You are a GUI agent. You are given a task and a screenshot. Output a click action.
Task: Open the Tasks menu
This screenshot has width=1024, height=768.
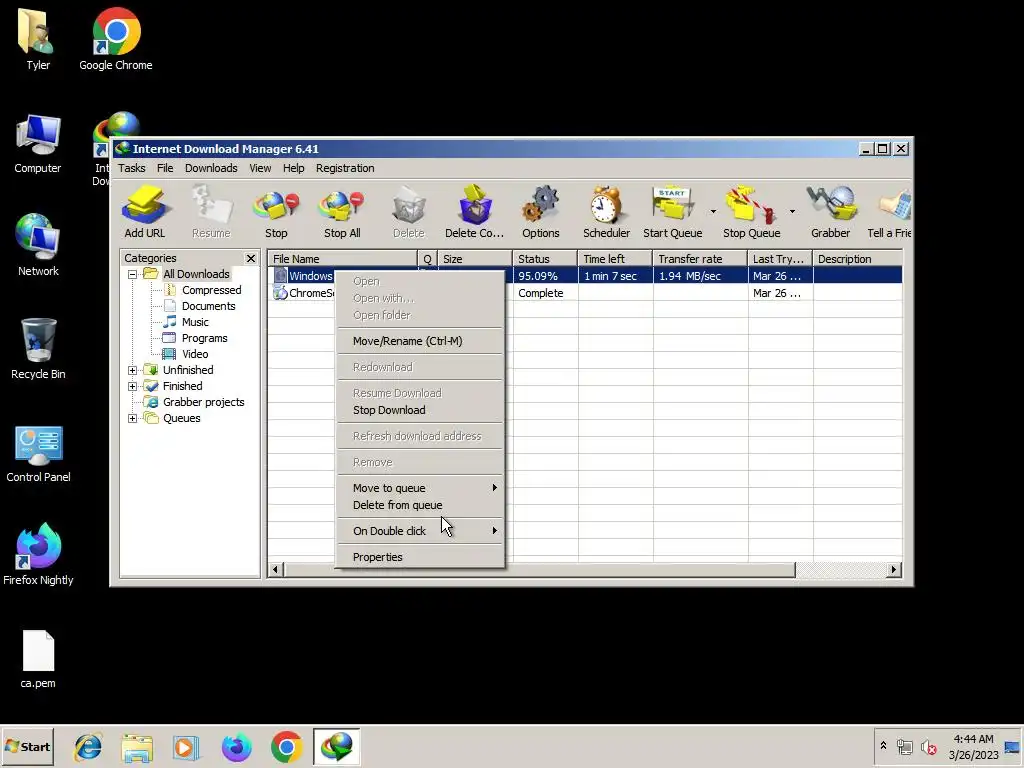pyautogui.click(x=132, y=168)
